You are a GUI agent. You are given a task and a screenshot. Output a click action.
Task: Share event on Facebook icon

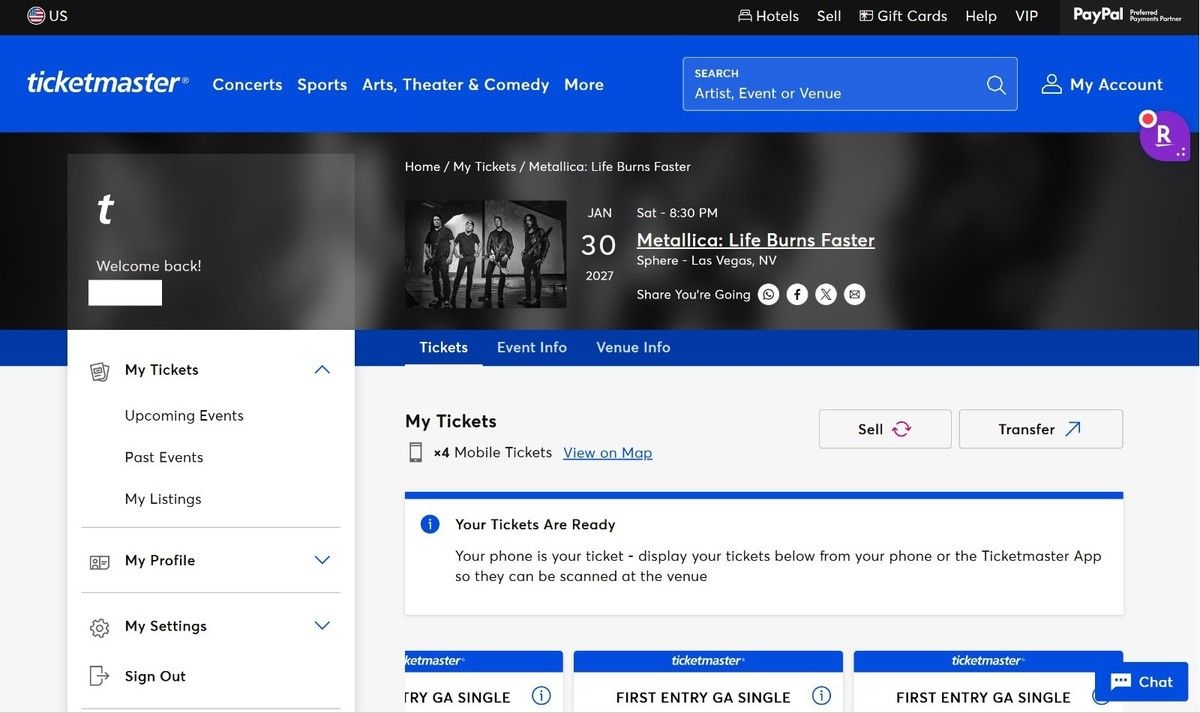click(x=797, y=294)
